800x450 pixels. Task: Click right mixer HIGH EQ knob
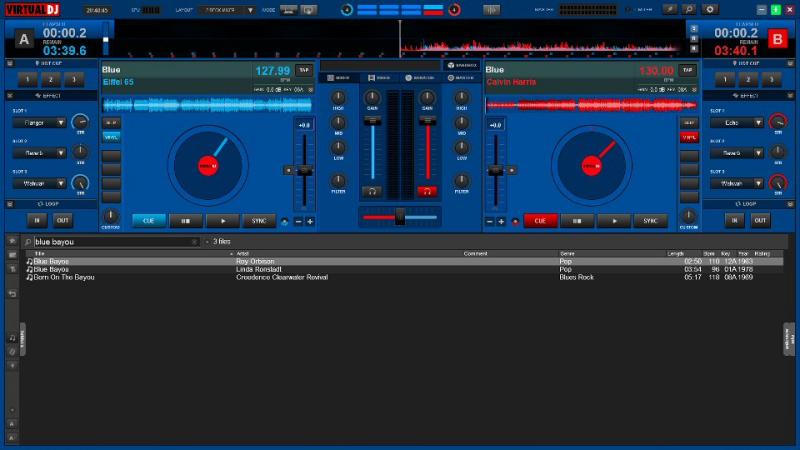pyautogui.click(x=462, y=97)
